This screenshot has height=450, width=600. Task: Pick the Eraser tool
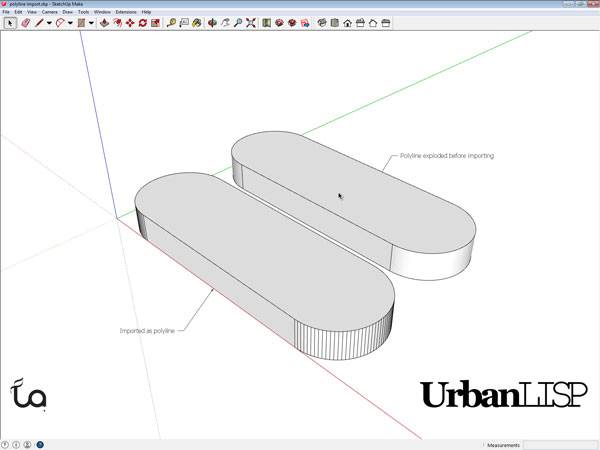25,22
